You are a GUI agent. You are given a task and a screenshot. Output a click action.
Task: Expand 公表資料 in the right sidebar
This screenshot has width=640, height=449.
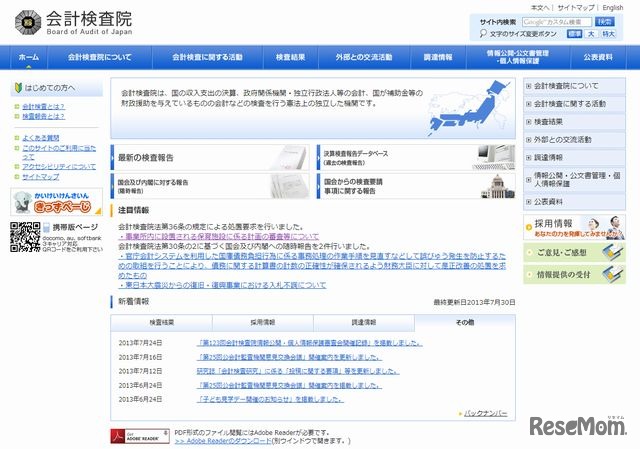pos(574,202)
